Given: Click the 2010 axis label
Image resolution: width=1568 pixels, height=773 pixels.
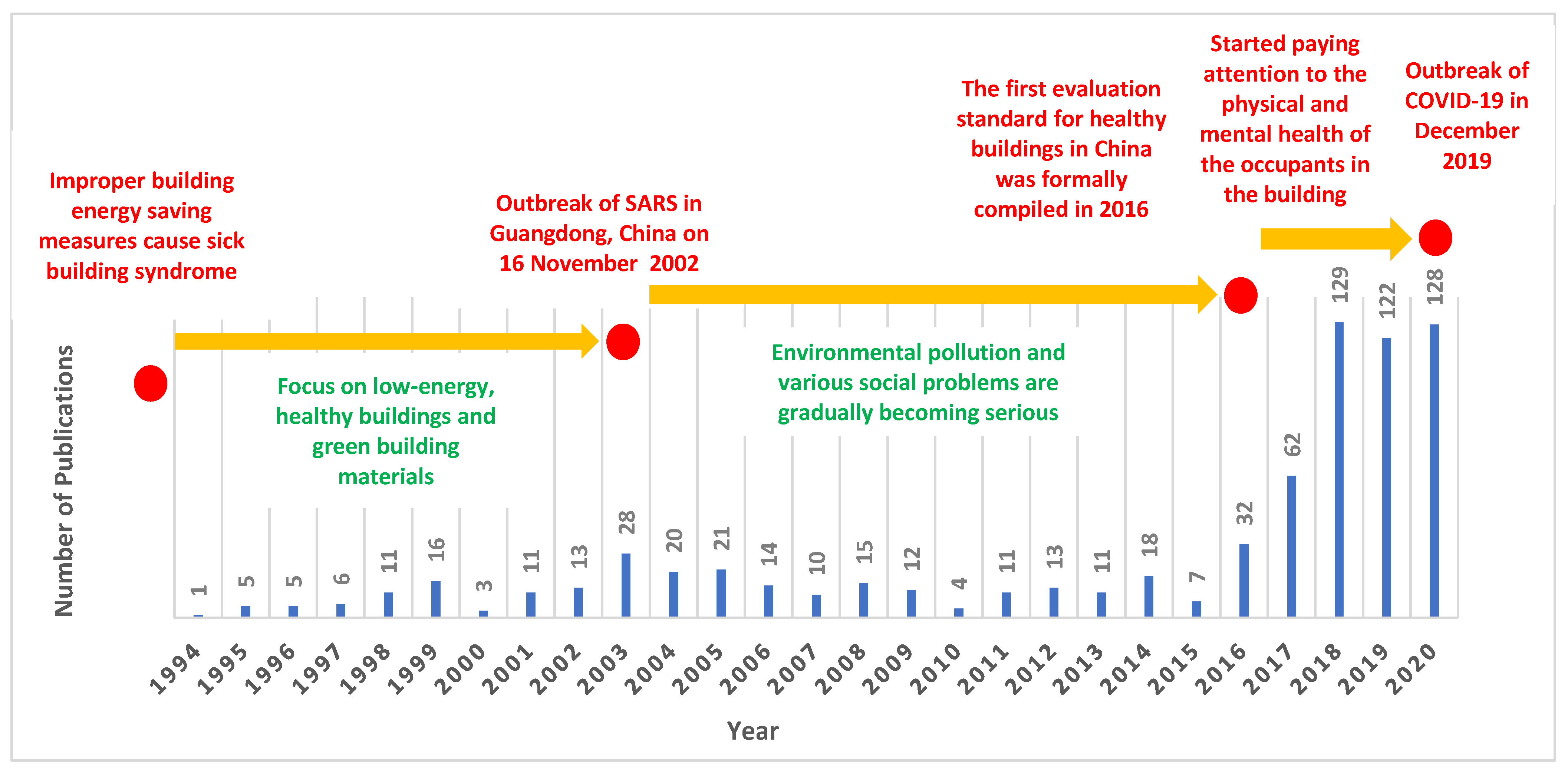Looking at the screenshot, I should [x=935, y=669].
